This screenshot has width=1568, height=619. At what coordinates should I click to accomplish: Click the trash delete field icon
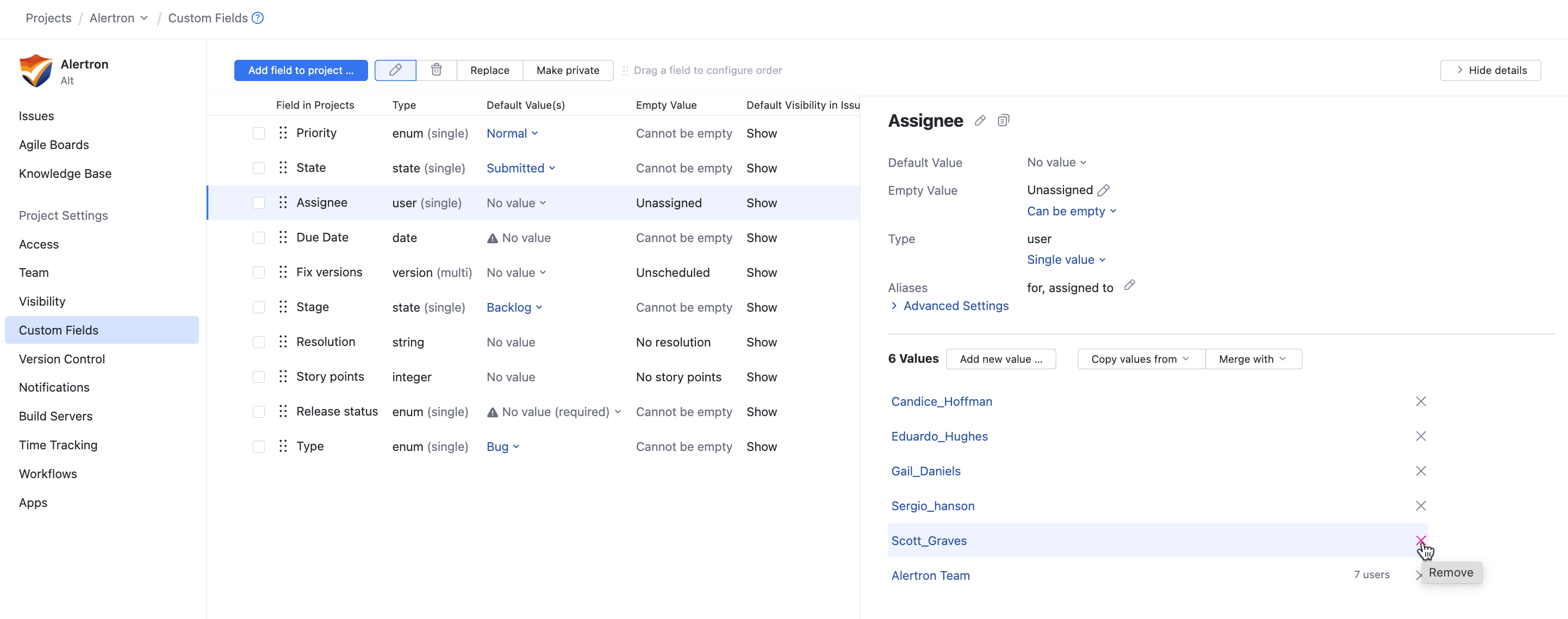[436, 70]
